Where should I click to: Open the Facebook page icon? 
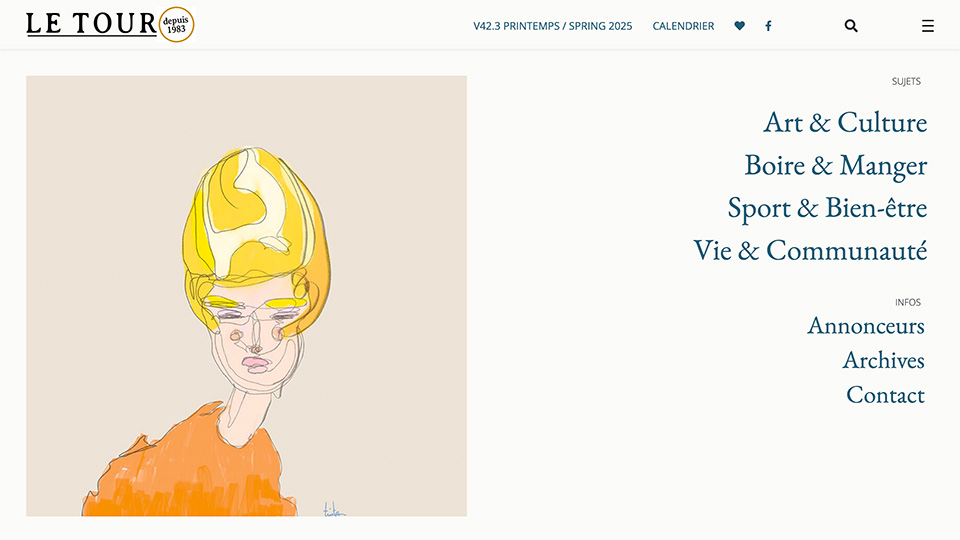[x=768, y=26]
